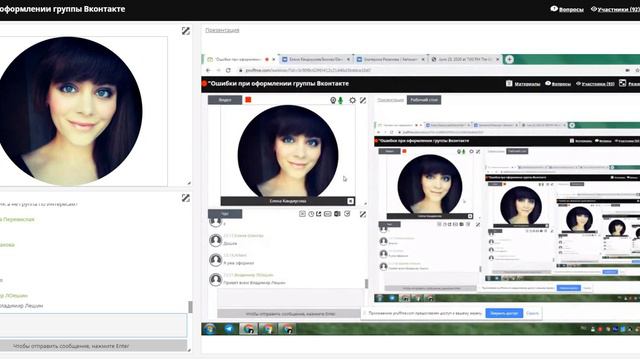Click the Режим layout icon in the largest shared header
The height and width of the screenshot is (360, 640).
[622, 83]
